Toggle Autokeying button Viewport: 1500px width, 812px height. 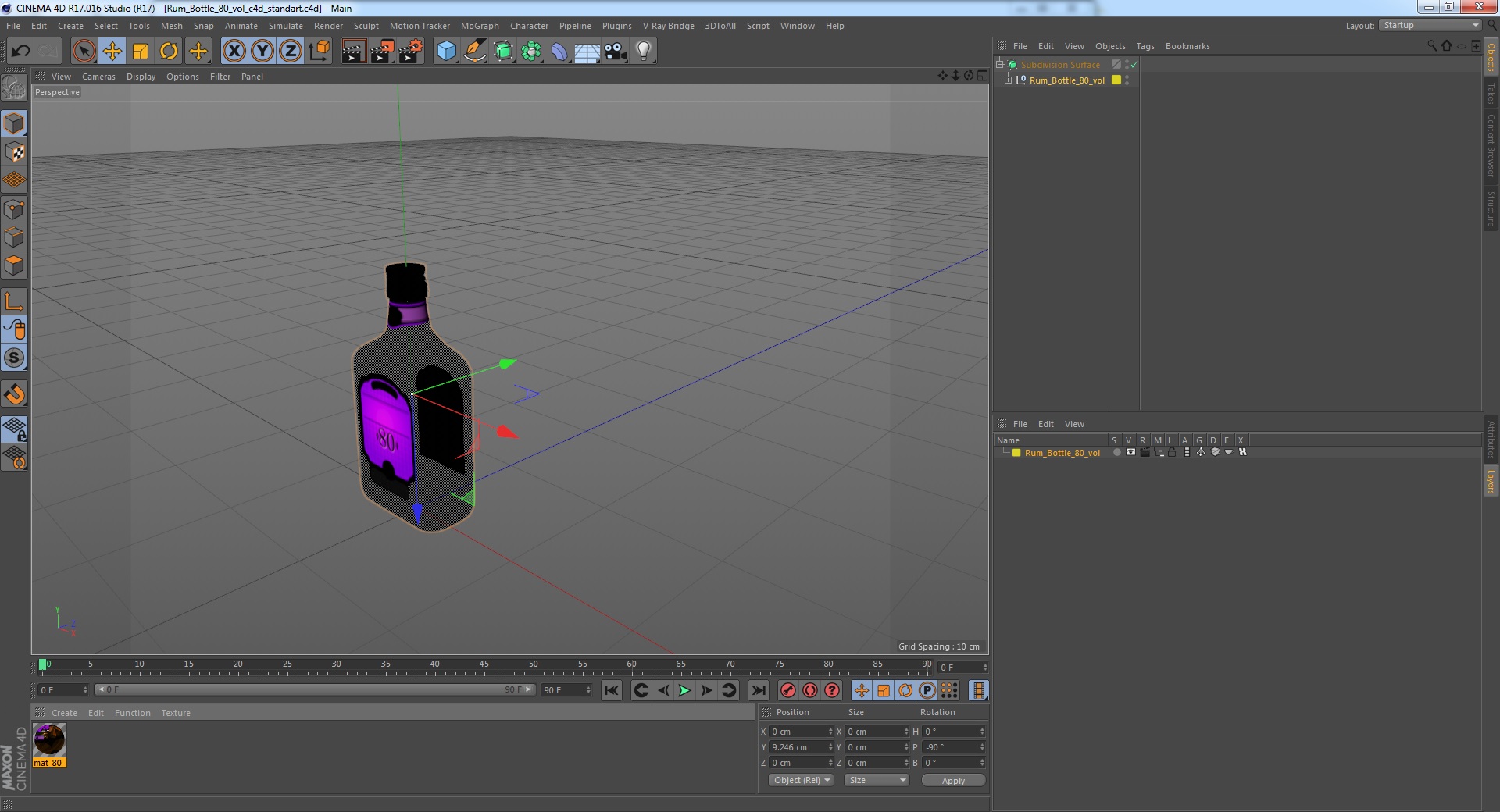point(810,690)
